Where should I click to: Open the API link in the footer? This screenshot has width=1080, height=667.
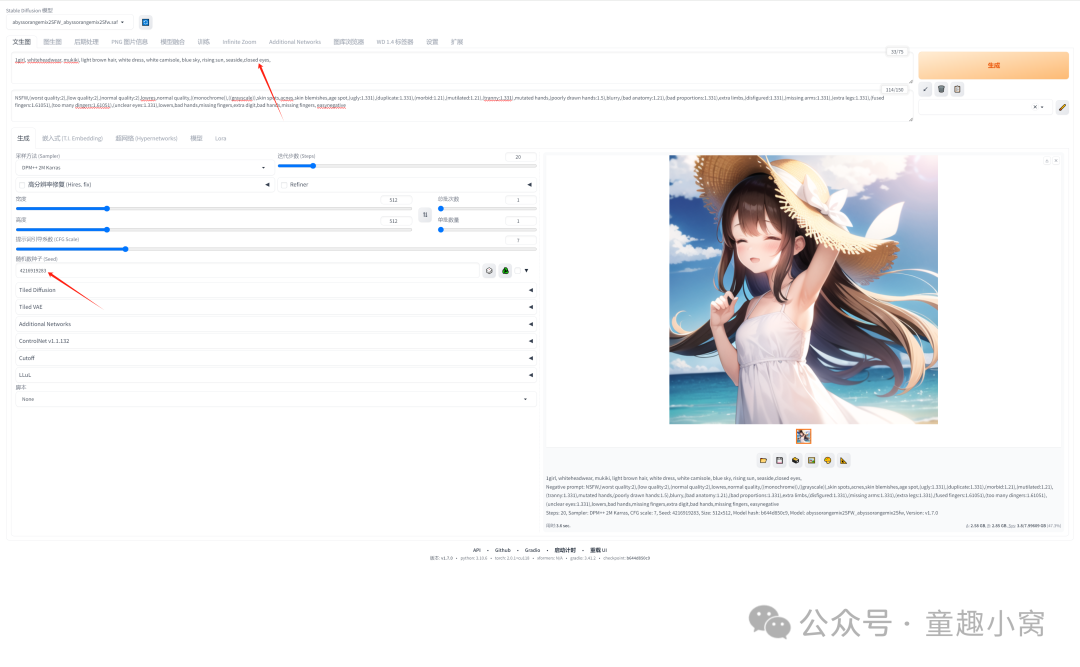point(477,550)
